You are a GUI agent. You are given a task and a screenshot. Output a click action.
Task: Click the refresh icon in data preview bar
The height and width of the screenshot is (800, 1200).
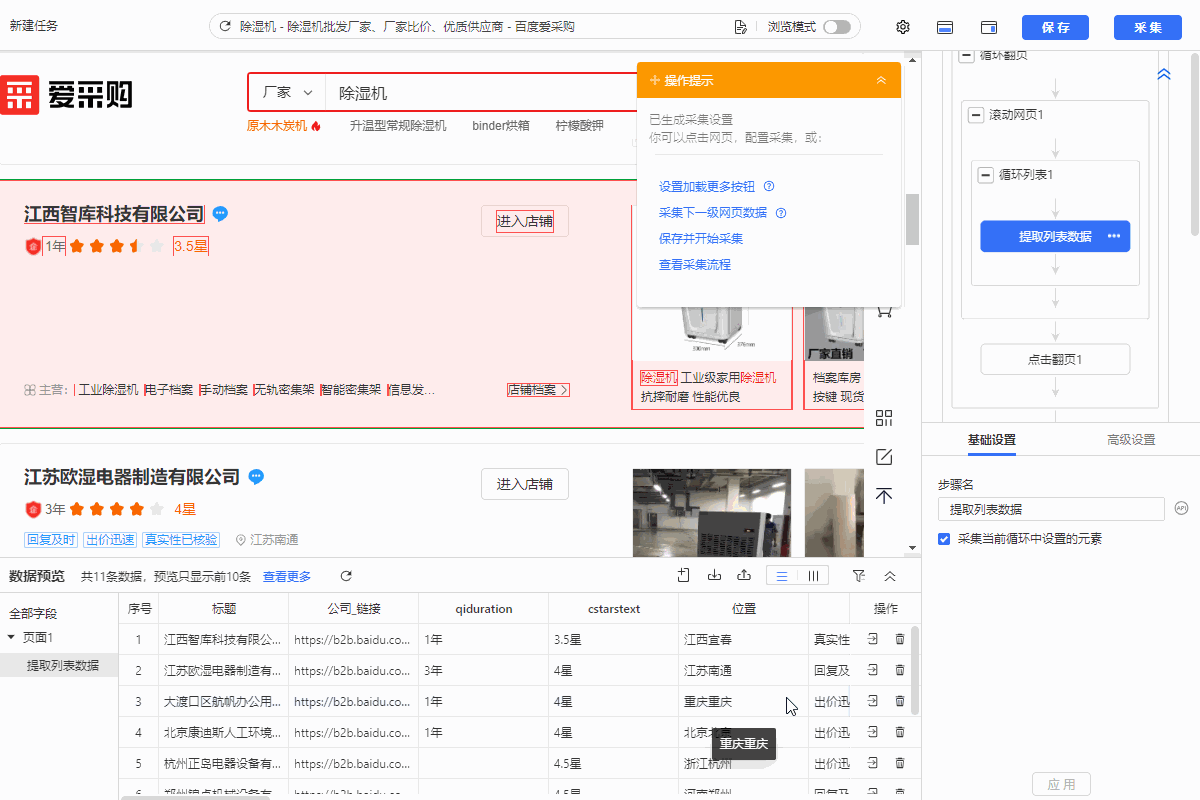pyautogui.click(x=346, y=576)
